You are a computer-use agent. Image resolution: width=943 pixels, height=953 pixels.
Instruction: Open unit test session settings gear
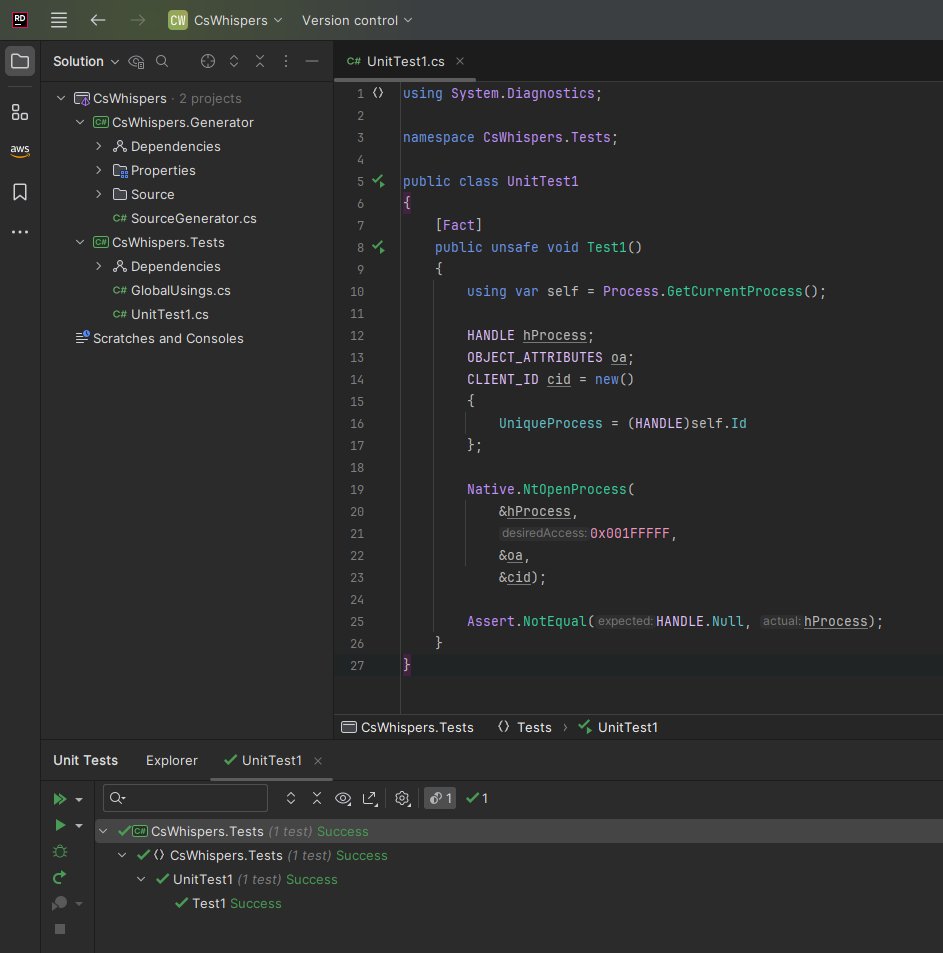click(402, 798)
